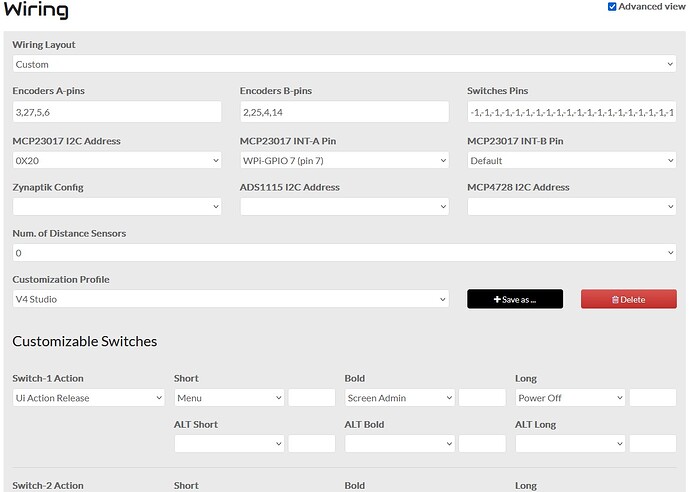Open the MCP23017 I2C Address dropdown
Image resolution: width=690 pixels, height=492 pixels.
[117, 160]
